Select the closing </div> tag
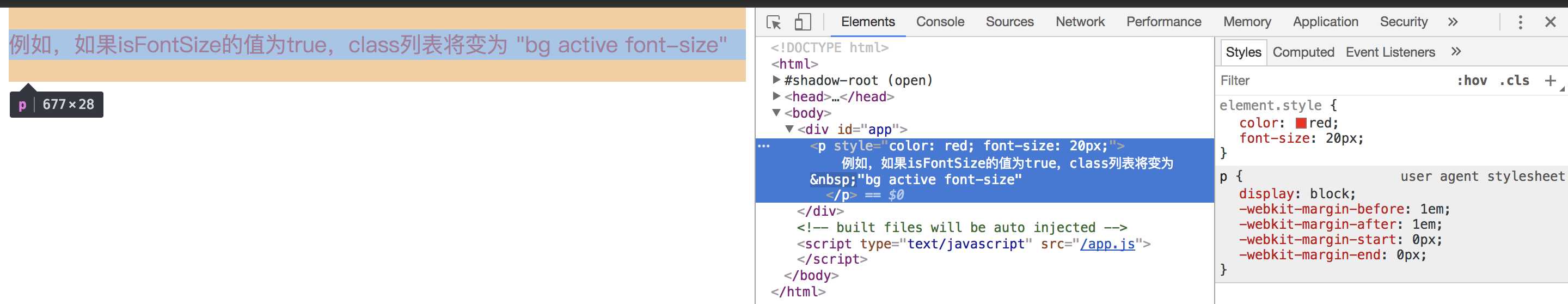1568x304 pixels. 820,211
